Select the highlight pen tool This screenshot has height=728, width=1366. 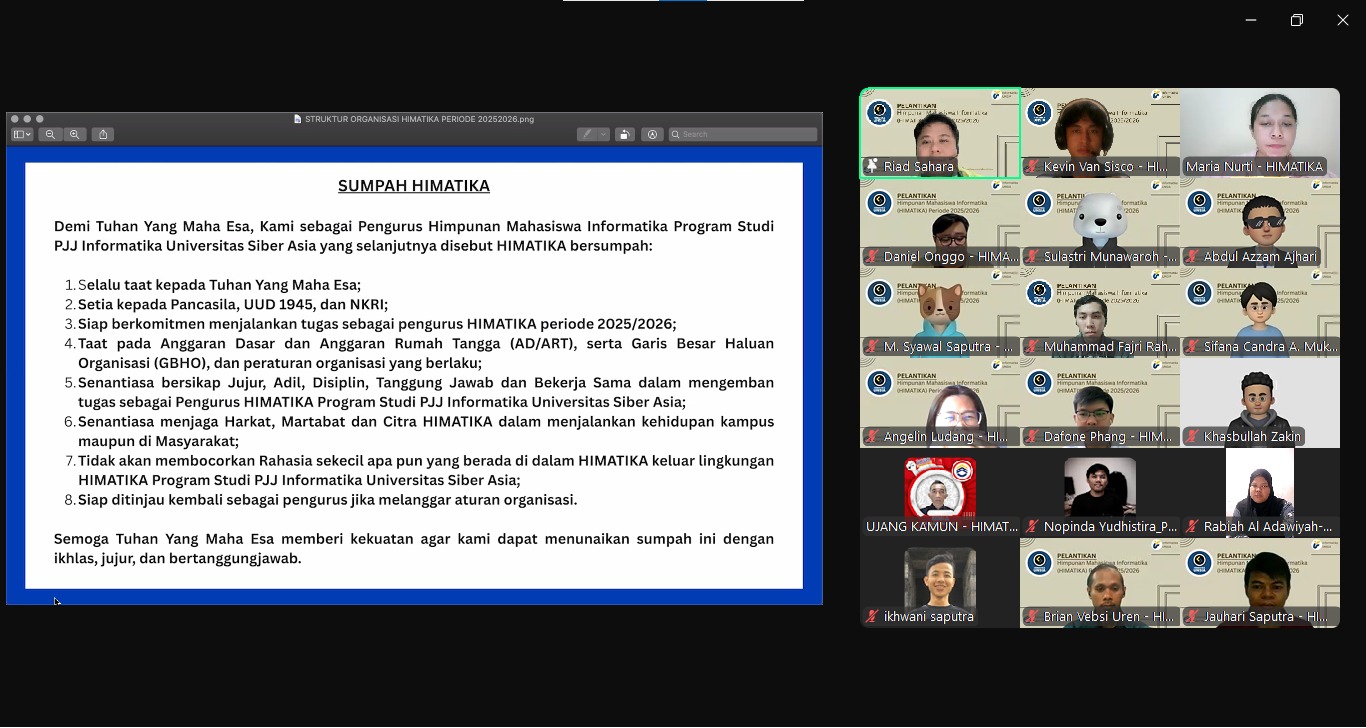(588, 134)
